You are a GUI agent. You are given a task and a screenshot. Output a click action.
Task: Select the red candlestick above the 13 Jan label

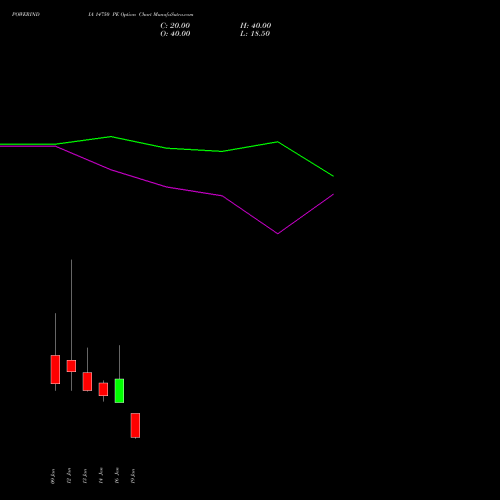[x=87, y=381]
